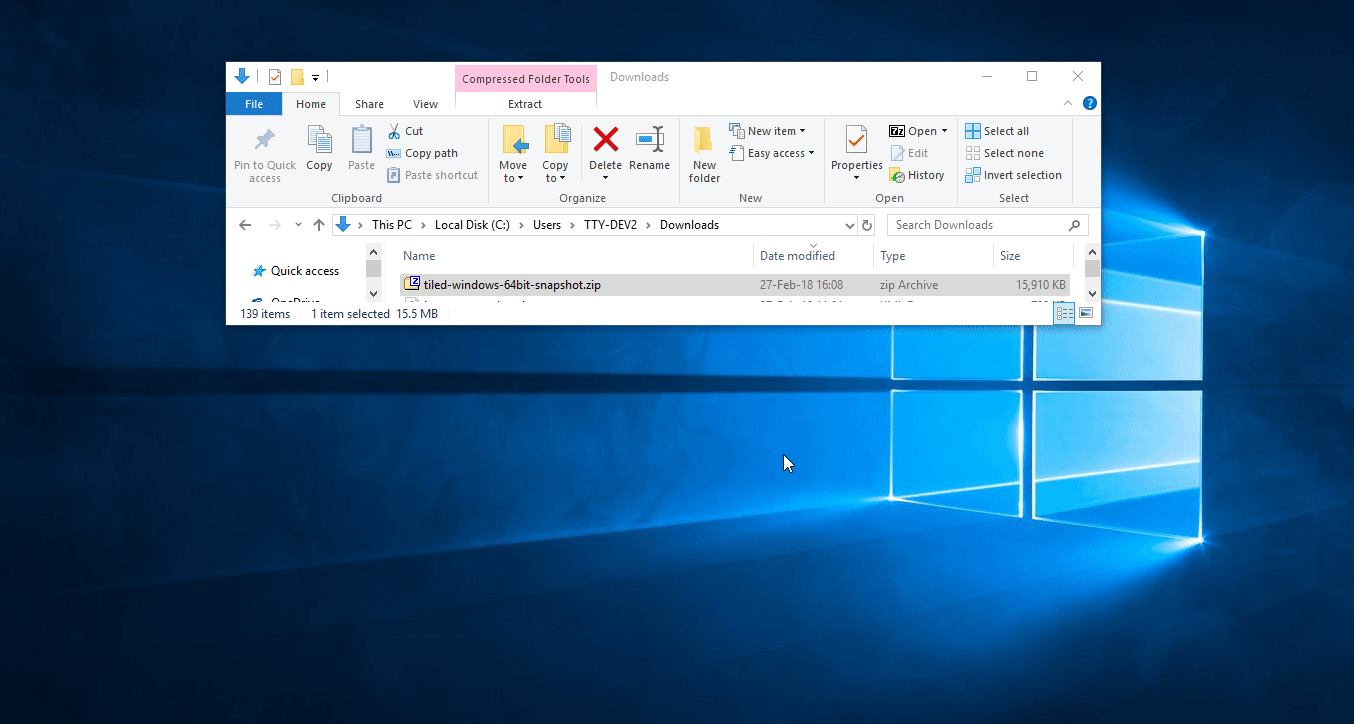The image size is (1354, 724).
Task: Create a New folder
Action: (x=704, y=155)
